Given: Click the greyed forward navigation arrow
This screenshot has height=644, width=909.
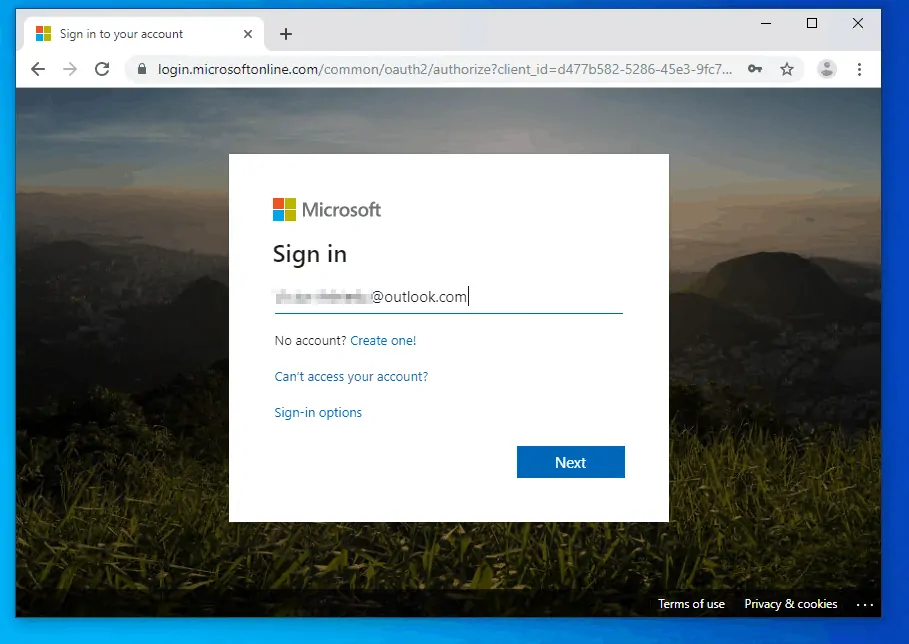Looking at the screenshot, I should [70, 69].
